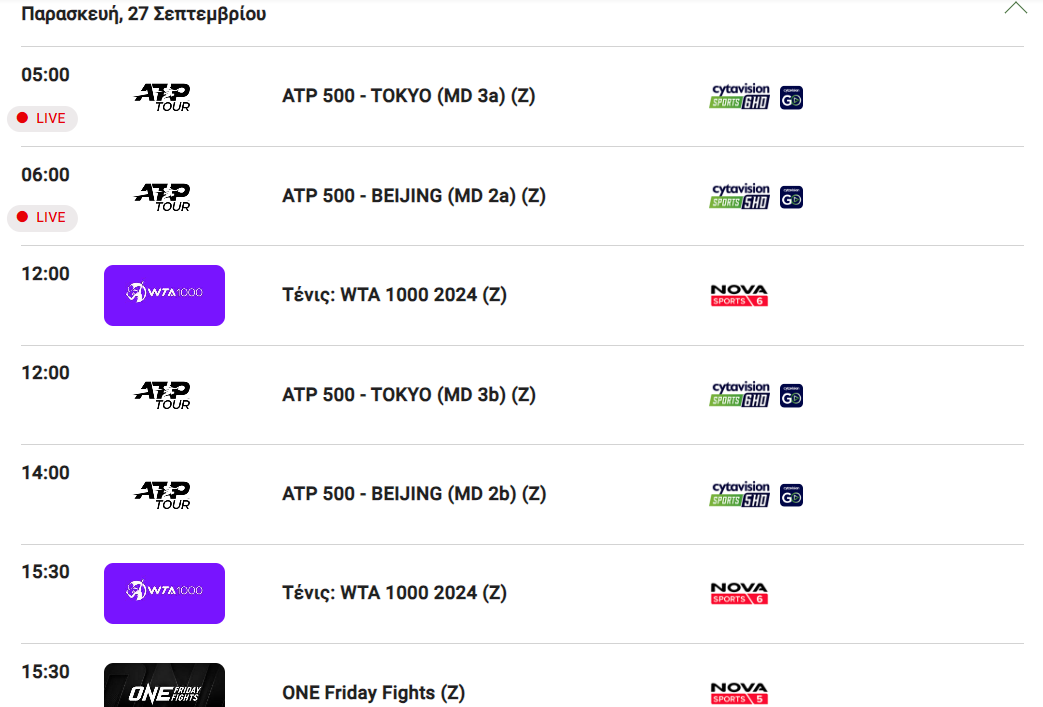
Task: Click the LIVE badge under 05:00
Action: pyautogui.click(x=42, y=118)
